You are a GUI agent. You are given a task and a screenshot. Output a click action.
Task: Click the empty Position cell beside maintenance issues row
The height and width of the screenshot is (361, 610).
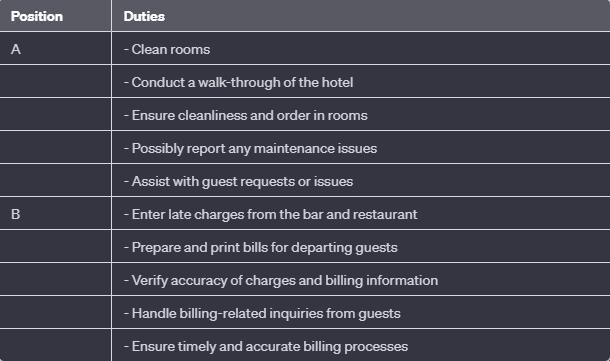click(x=55, y=147)
